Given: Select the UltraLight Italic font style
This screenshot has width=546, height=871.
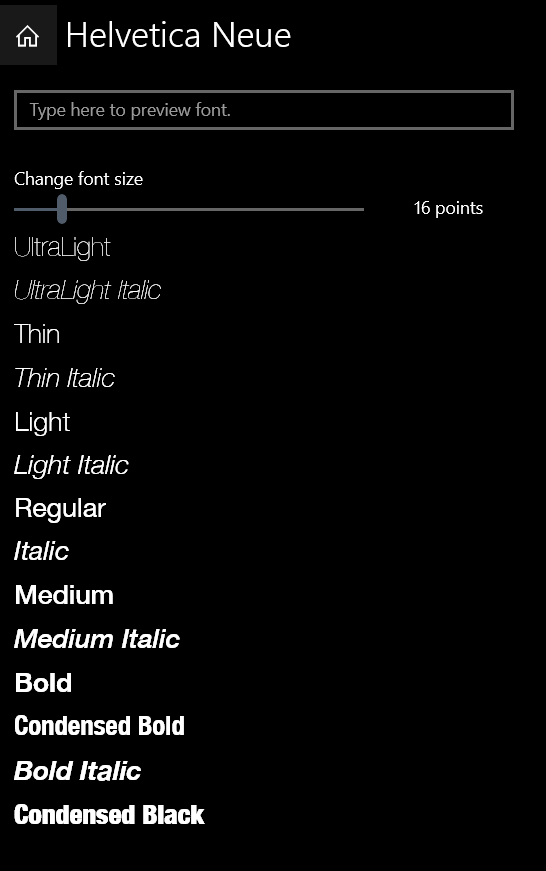Looking at the screenshot, I should (x=88, y=291).
